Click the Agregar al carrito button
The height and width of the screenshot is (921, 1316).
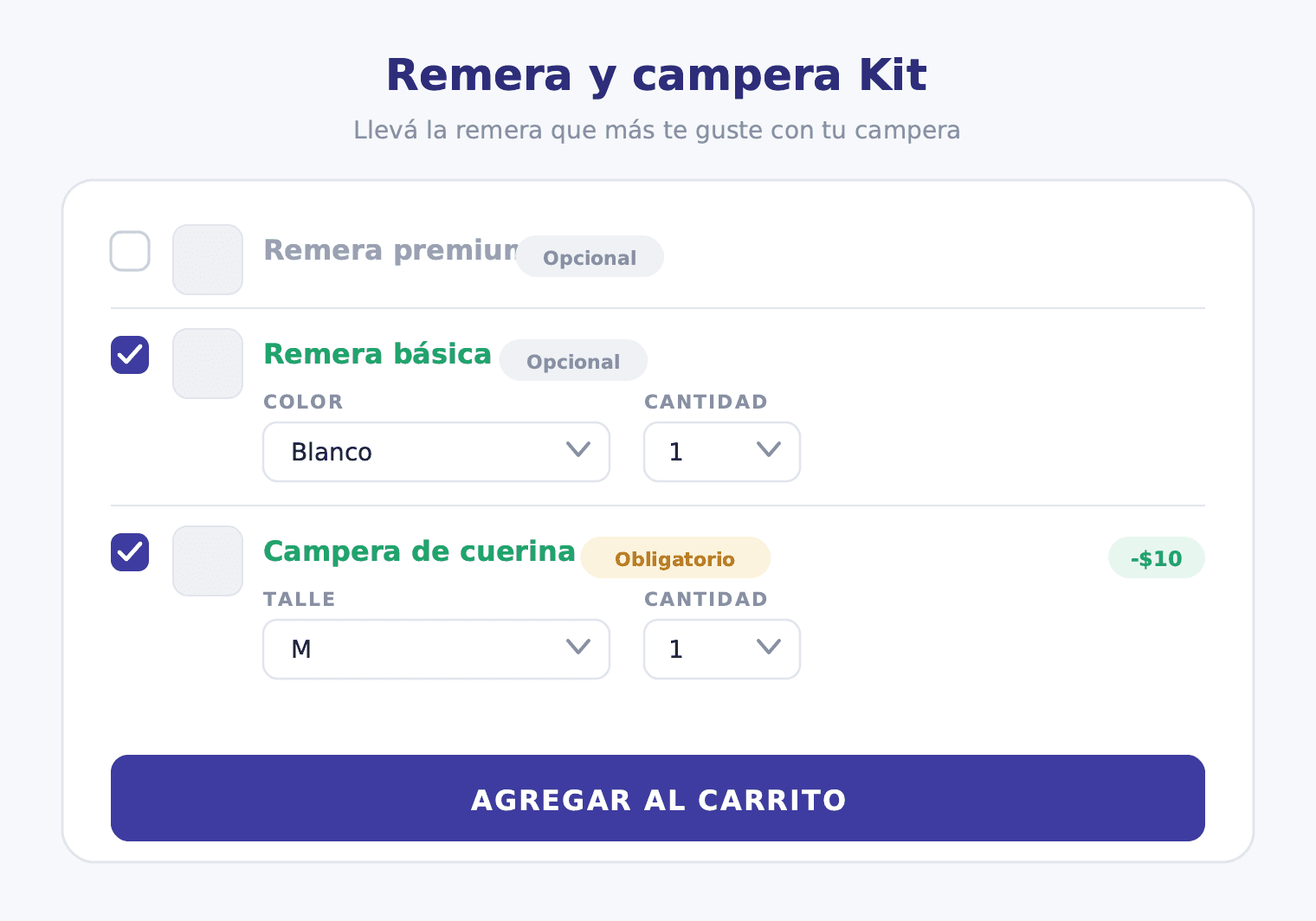coord(658,798)
